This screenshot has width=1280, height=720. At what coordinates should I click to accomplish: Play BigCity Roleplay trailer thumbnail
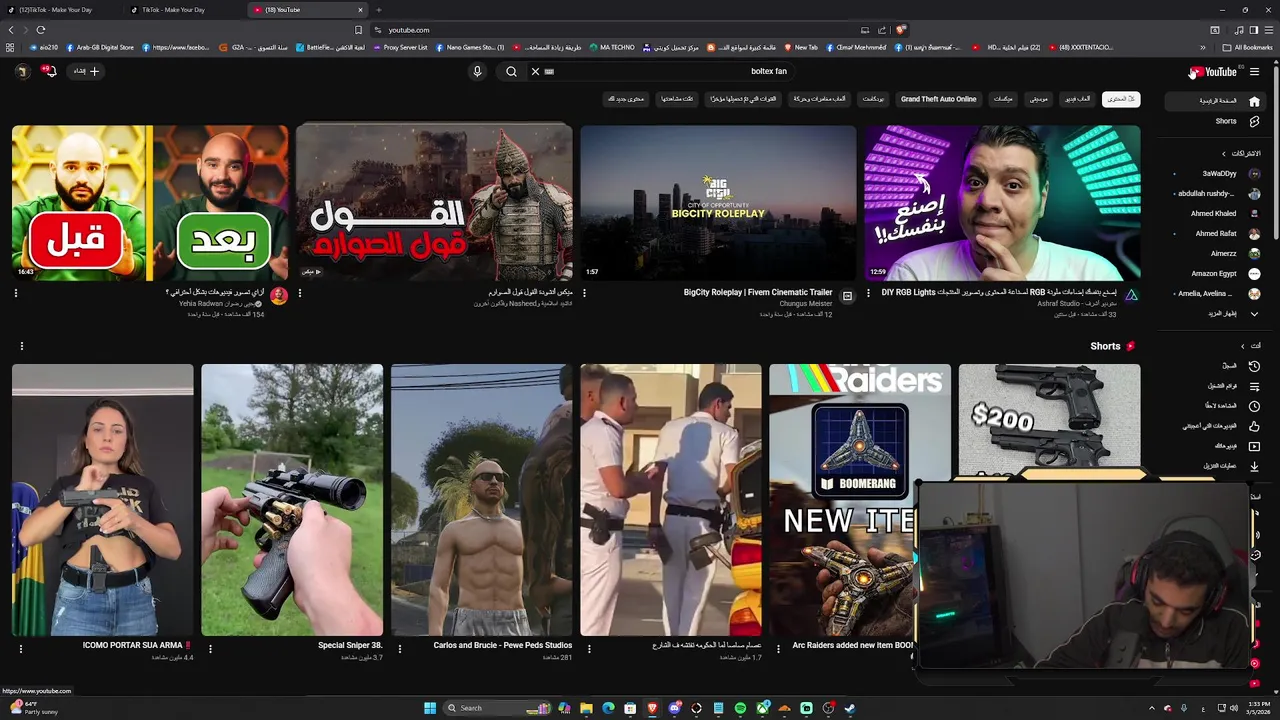tap(718, 203)
